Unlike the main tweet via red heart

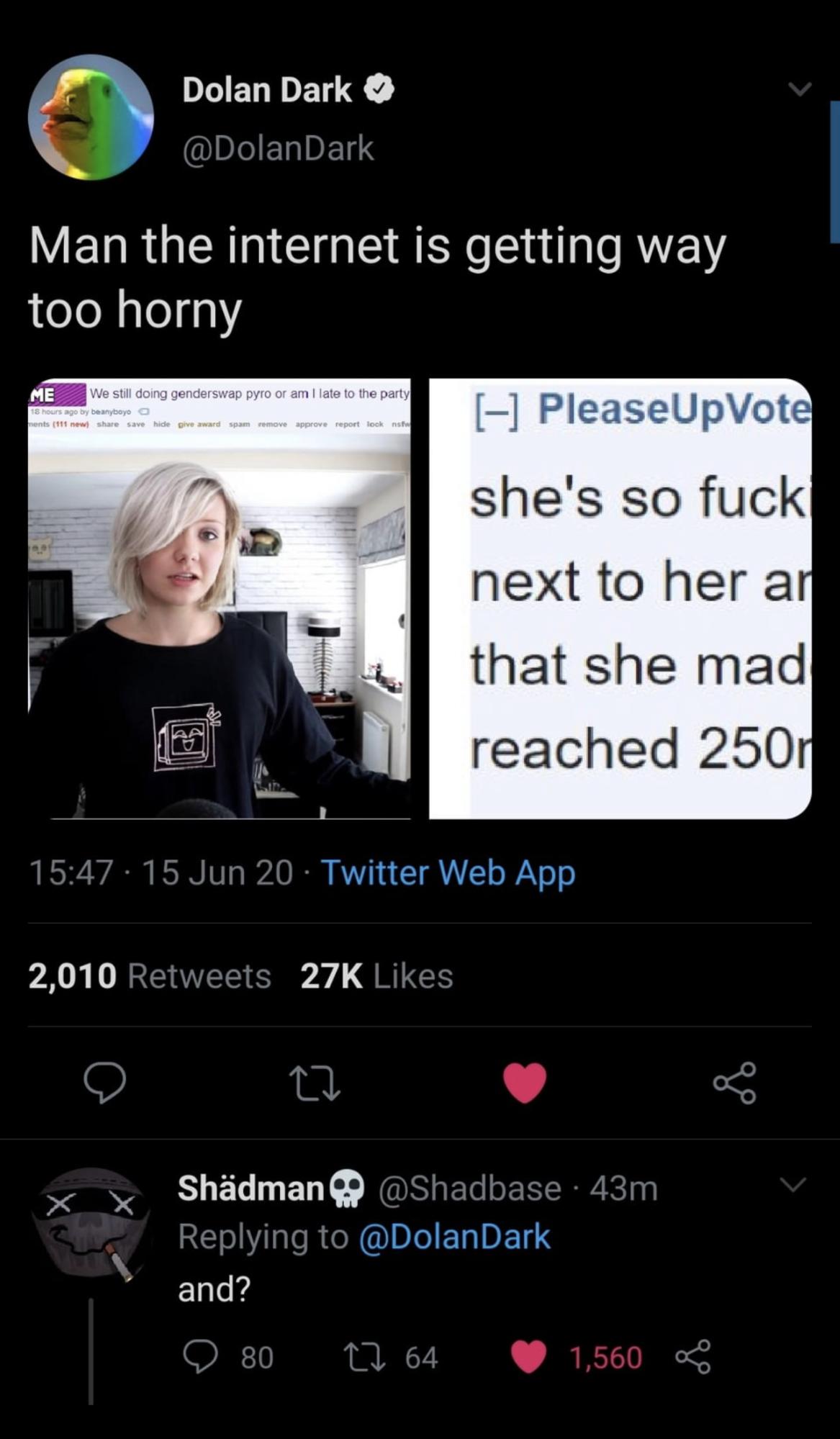pos(525,1083)
